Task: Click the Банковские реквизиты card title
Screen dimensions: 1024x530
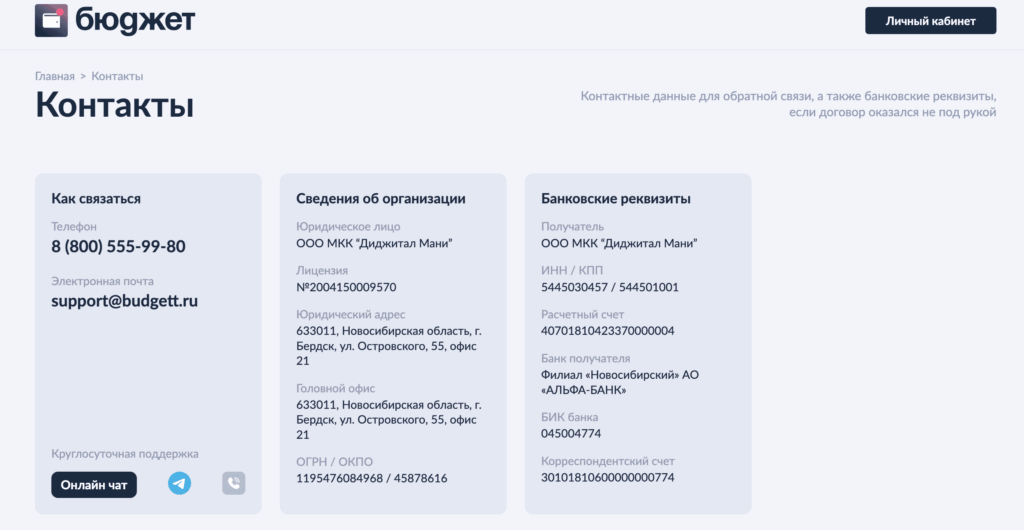Action: 615,199
